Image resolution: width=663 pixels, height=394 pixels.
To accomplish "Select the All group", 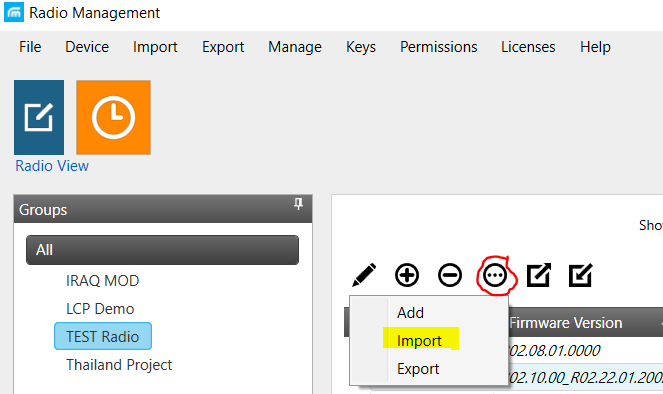I will click(162, 250).
